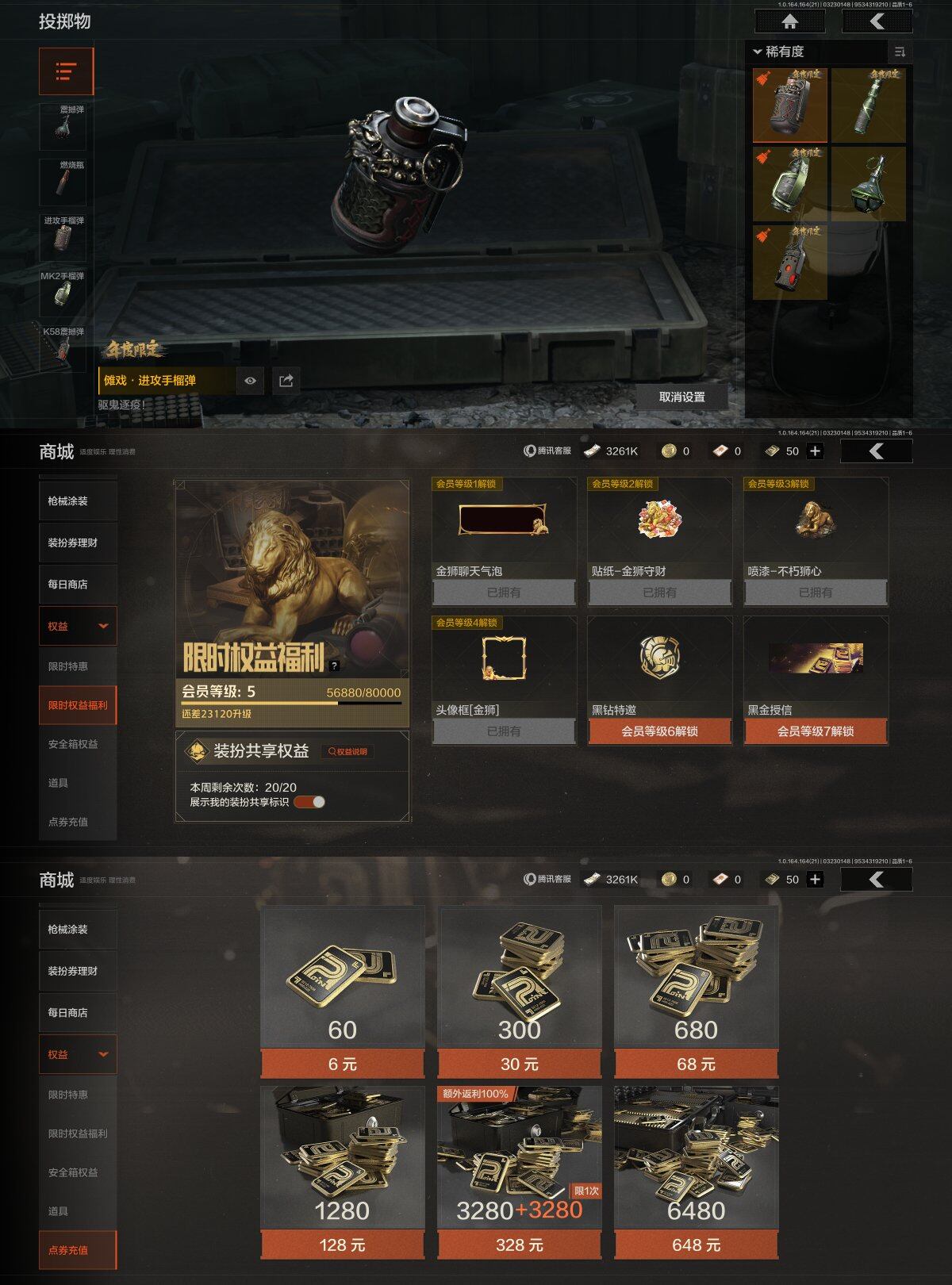
Task: Open the throwables category list icon
Action: tap(67, 71)
